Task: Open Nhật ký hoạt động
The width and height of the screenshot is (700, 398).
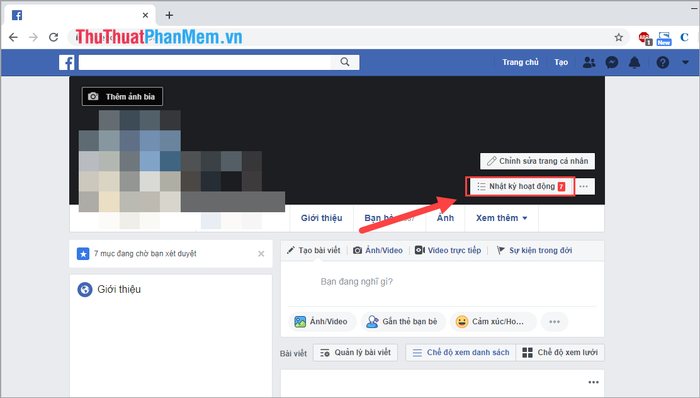Action: (521, 187)
